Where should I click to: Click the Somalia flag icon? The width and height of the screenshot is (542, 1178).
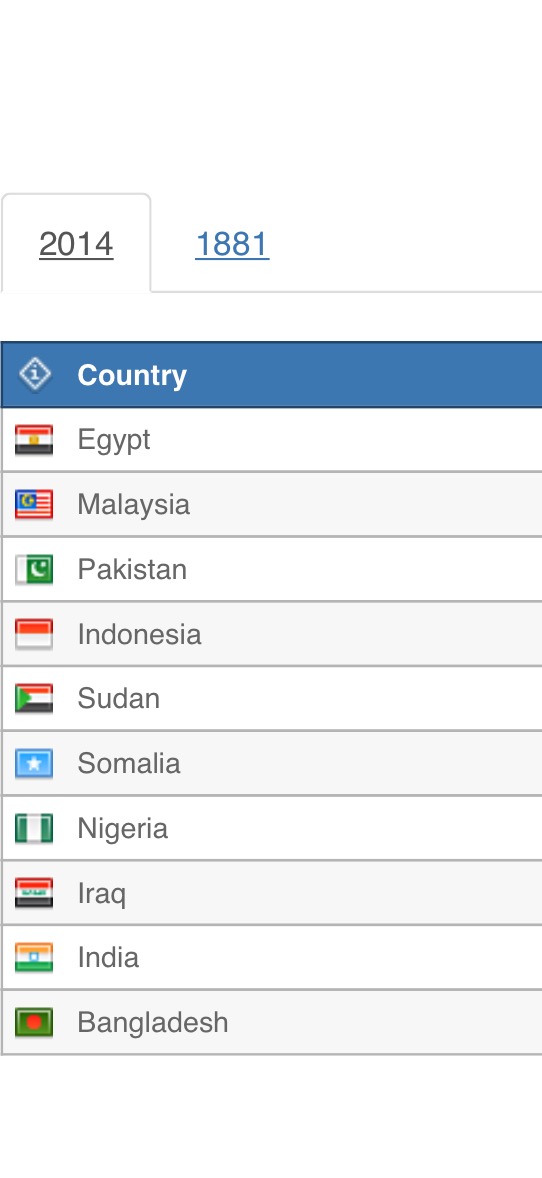tap(34, 764)
